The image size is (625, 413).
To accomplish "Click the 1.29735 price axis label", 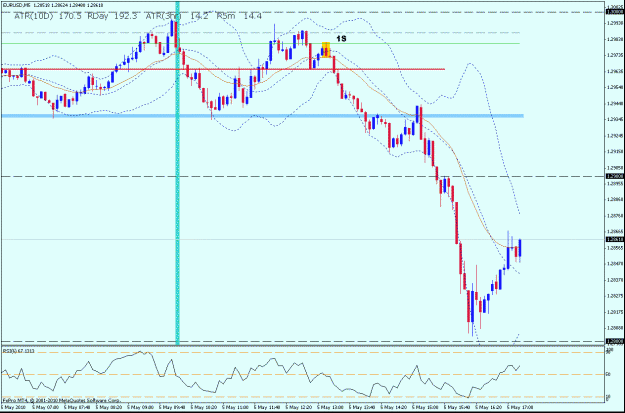I will click(615, 55).
